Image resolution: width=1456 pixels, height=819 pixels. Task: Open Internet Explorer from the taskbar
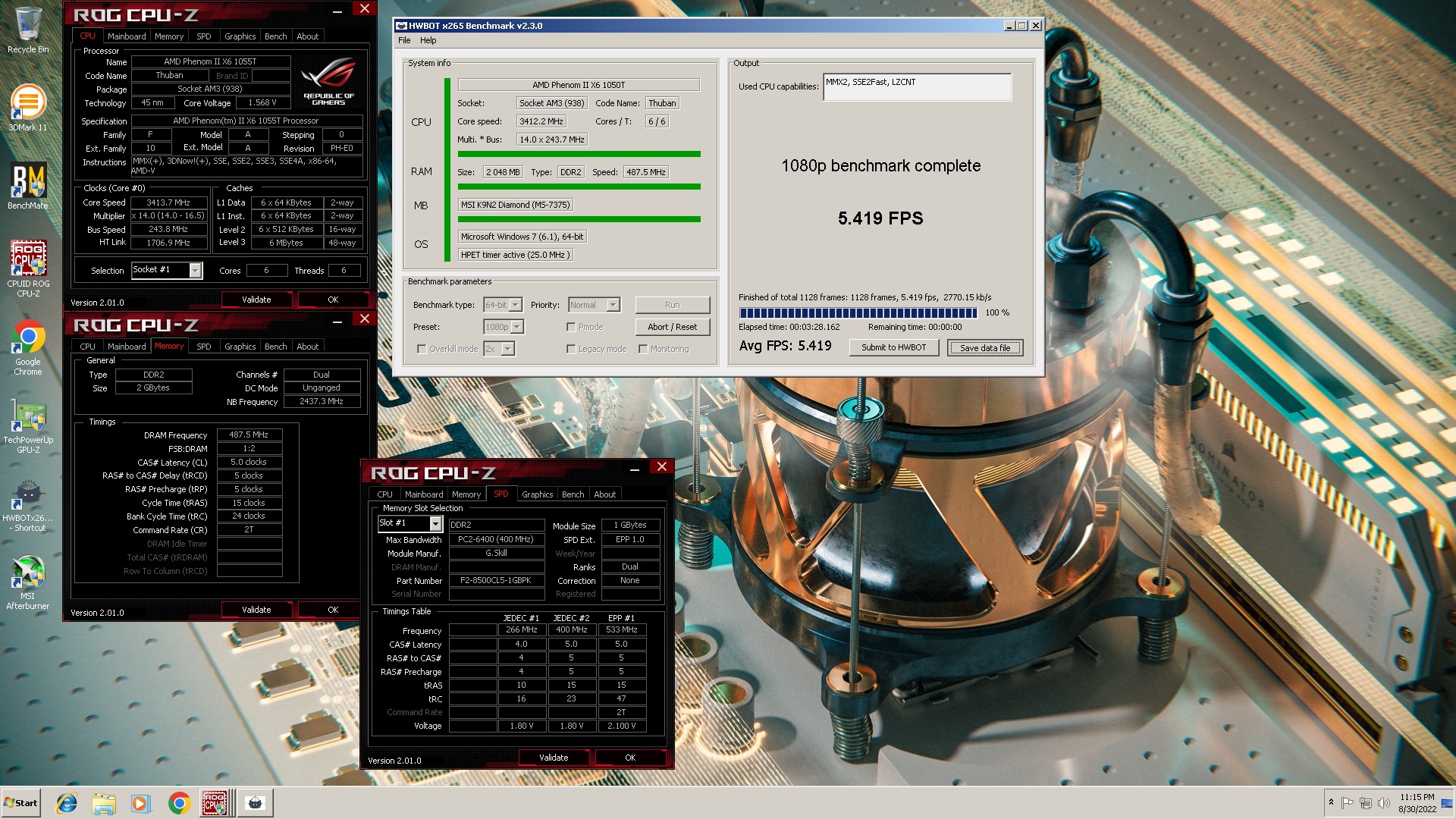(67, 803)
